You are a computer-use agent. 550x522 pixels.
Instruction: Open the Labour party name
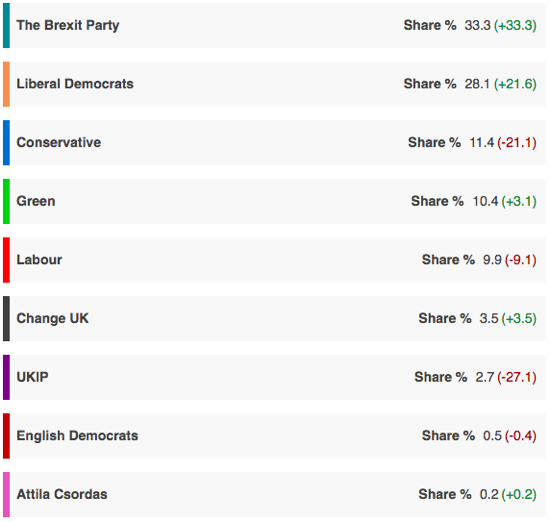point(39,260)
